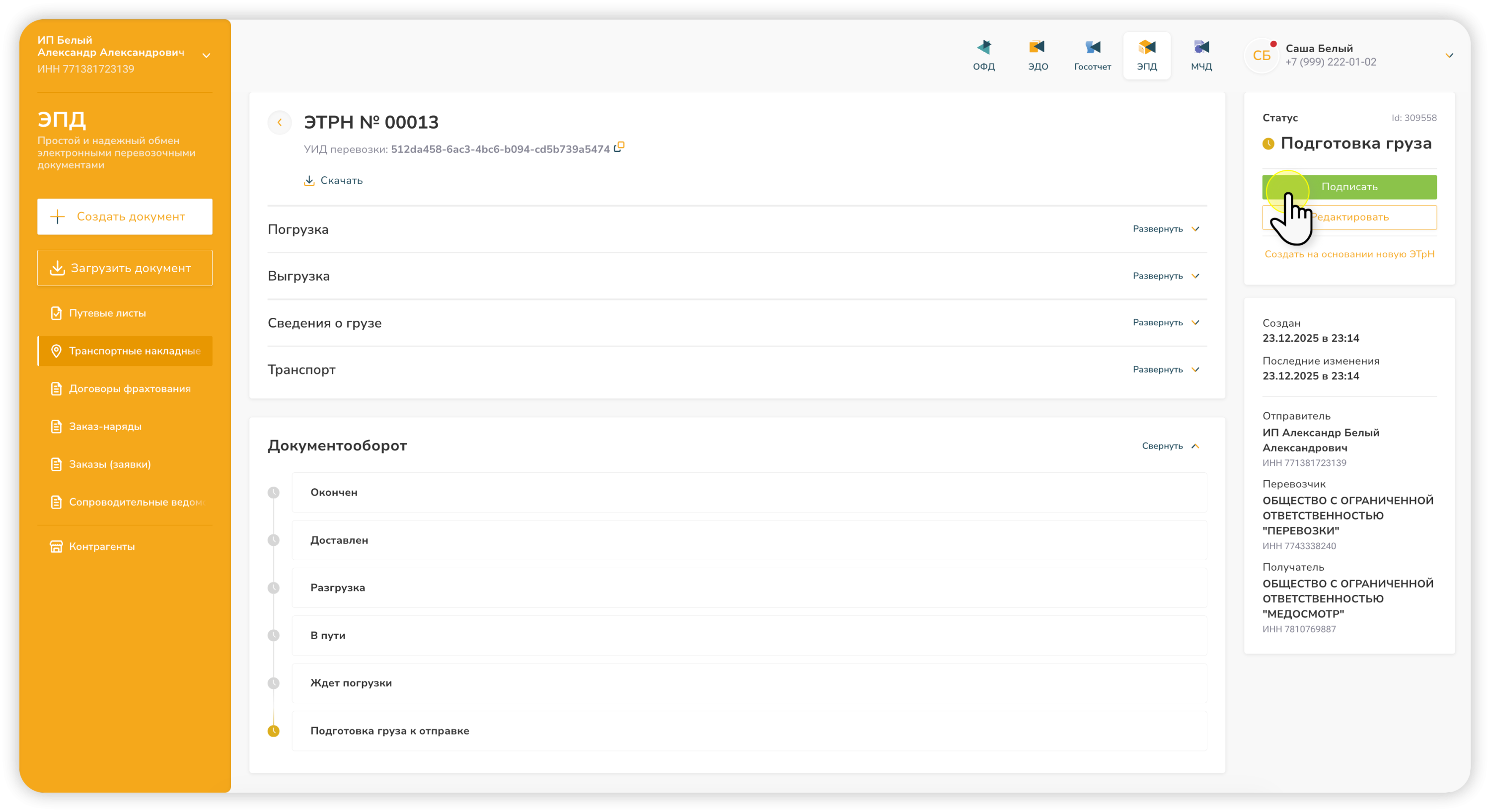1490x812 pixels.
Task: Go to Контрагенты in the sidebar
Action: (x=102, y=546)
